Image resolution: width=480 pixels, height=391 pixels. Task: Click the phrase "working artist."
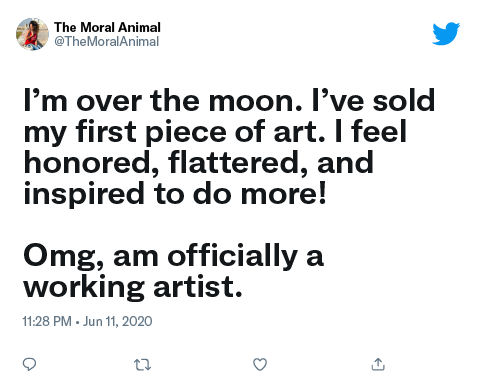pos(133,287)
